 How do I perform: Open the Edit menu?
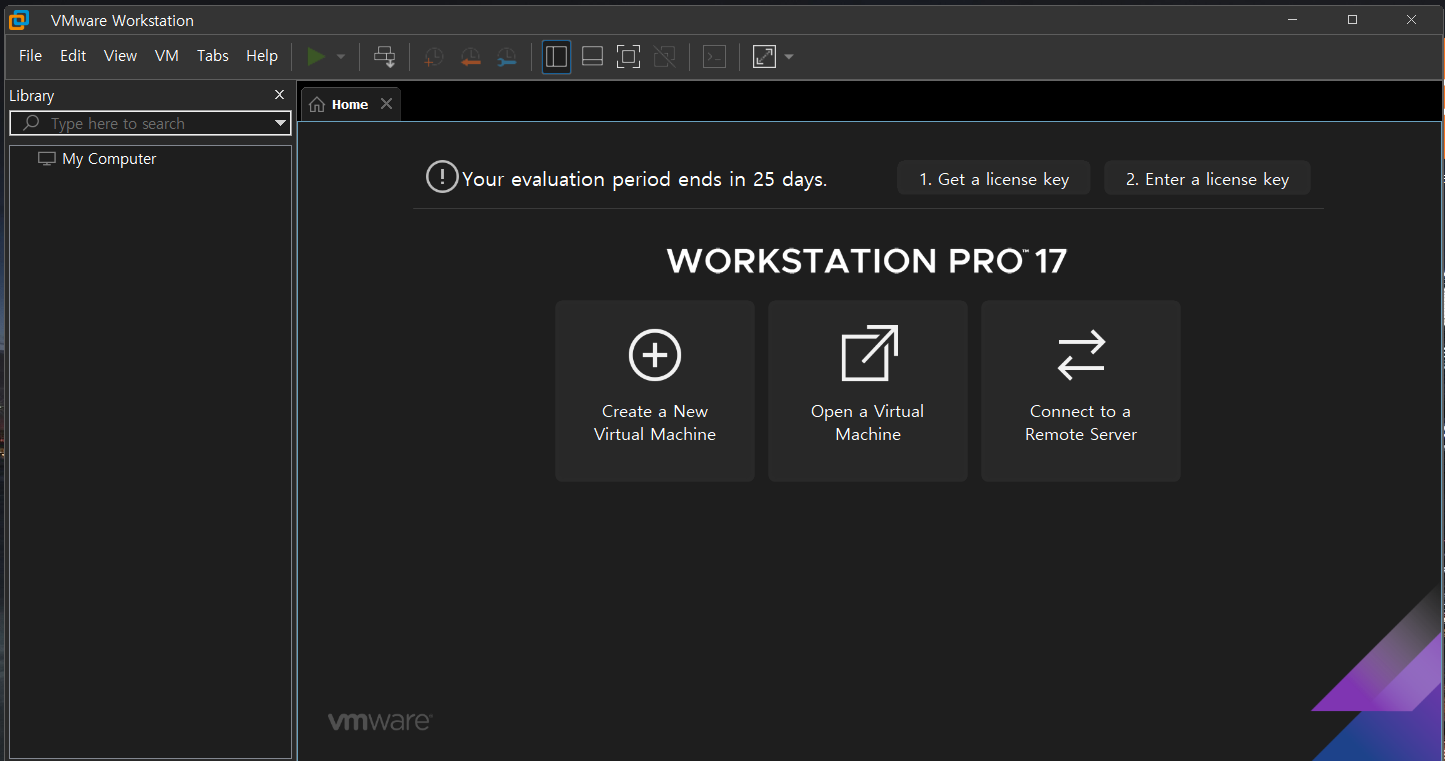coord(73,56)
